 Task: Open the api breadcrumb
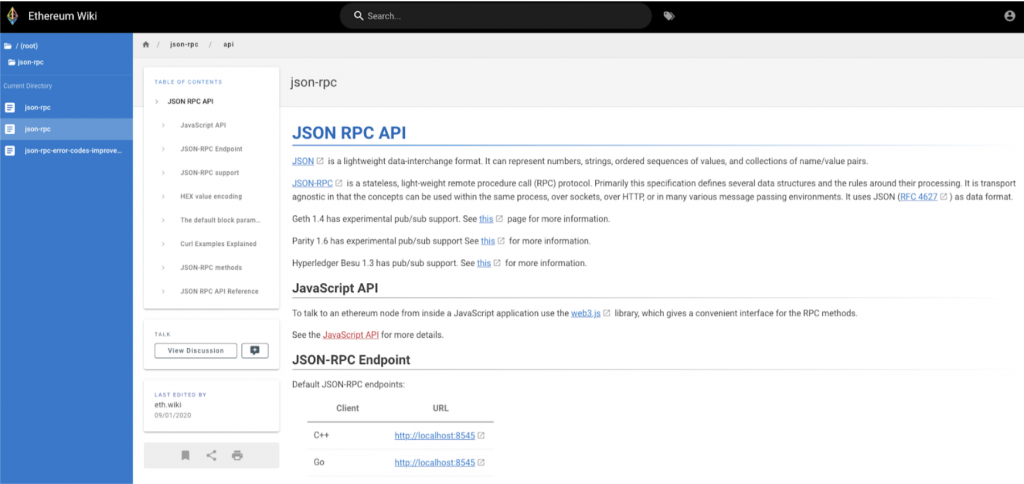coord(229,44)
